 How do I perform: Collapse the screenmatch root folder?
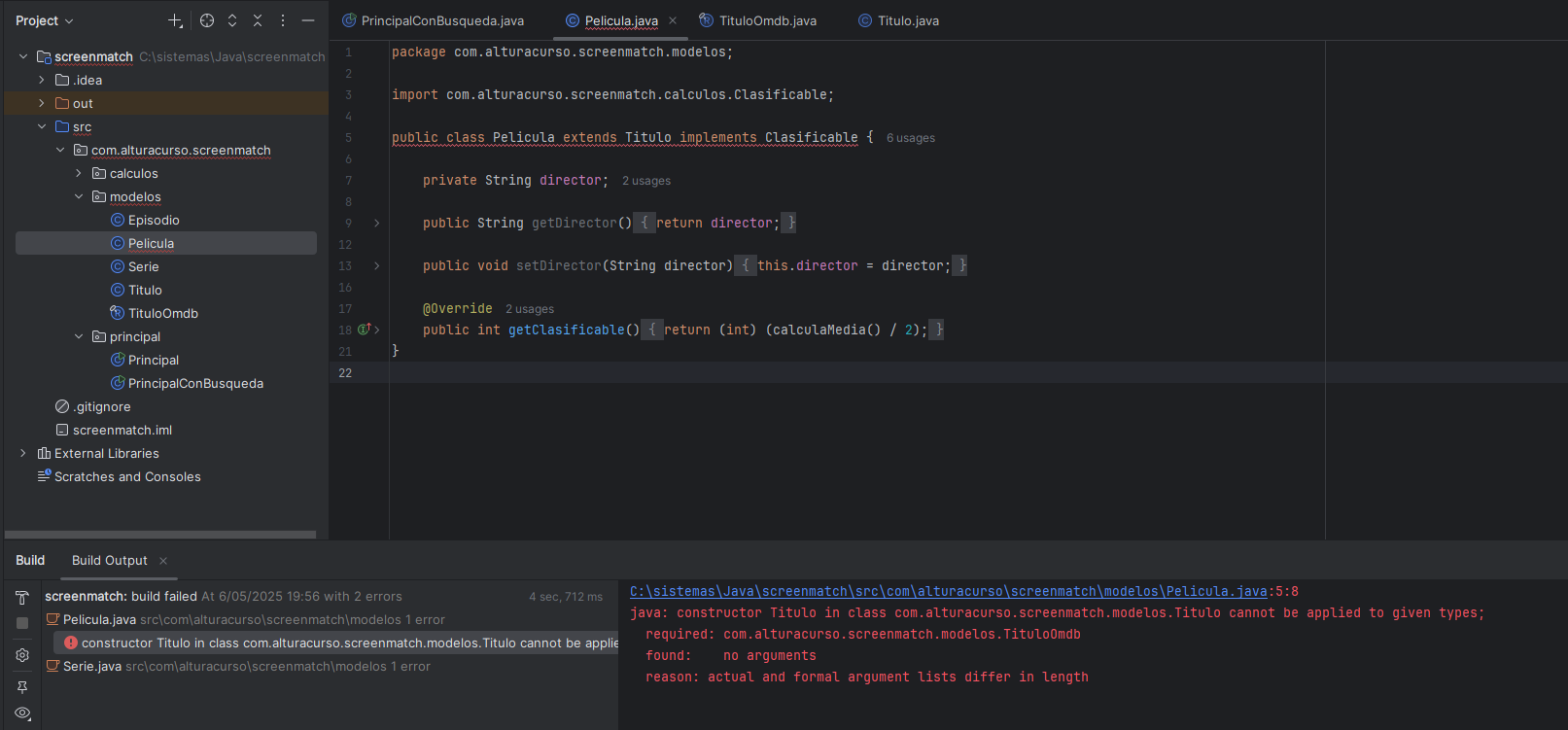(x=23, y=56)
